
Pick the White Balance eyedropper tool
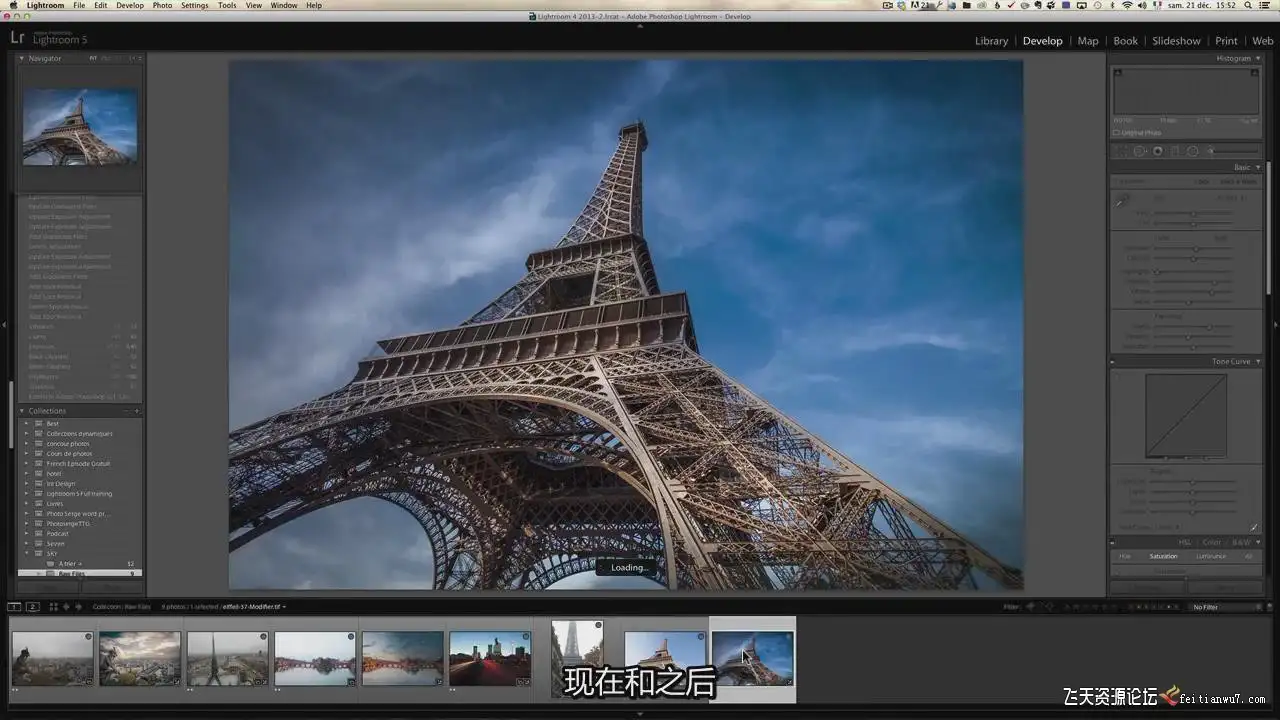click(x=1120, y=201)
